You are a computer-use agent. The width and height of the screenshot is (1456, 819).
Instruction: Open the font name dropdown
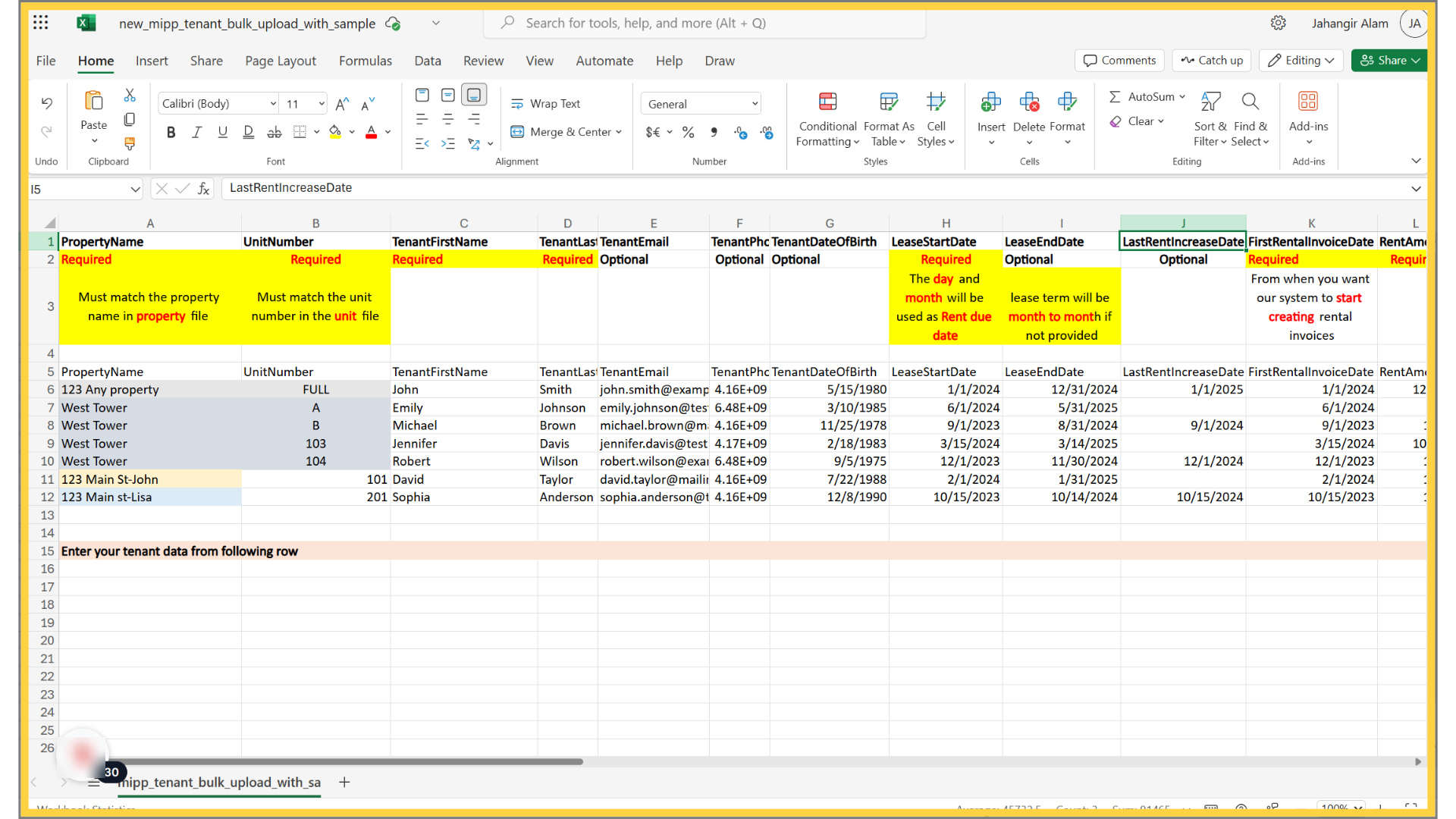tap(273, 104)
